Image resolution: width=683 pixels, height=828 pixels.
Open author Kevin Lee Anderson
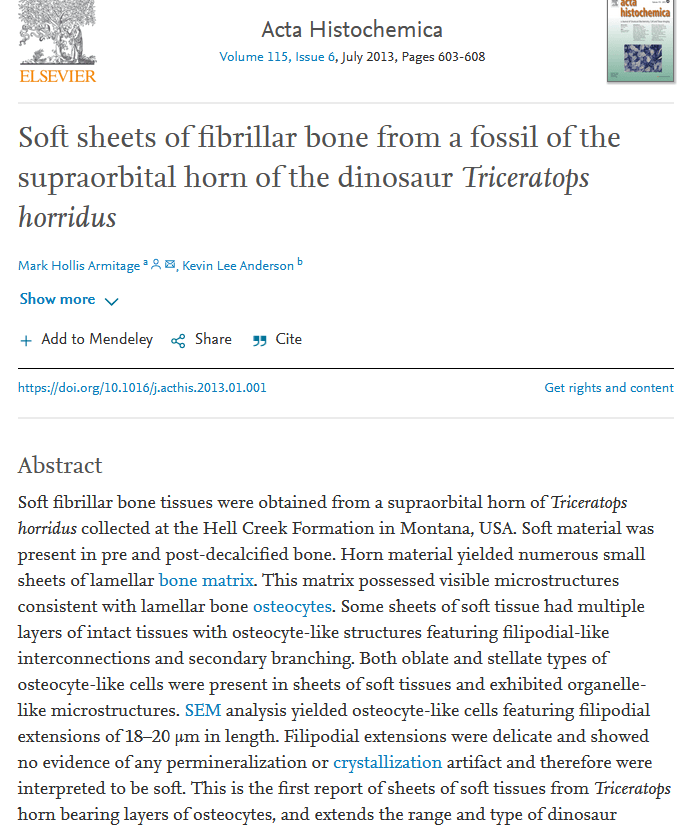pos(238,265)
